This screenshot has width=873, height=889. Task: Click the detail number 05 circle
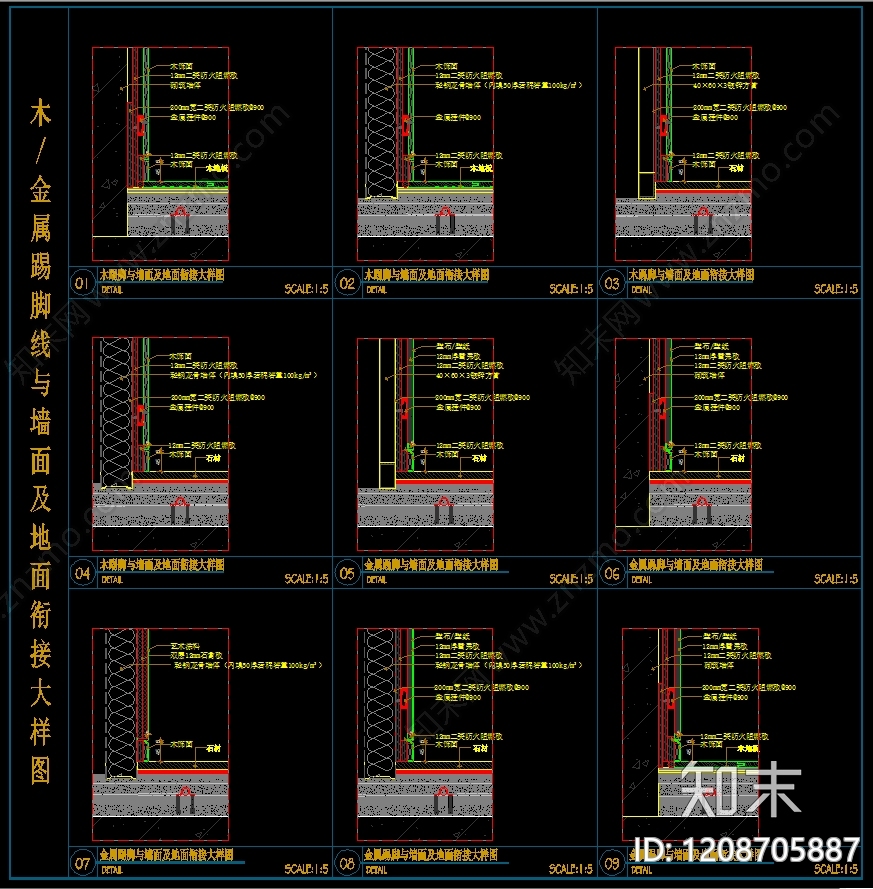coord(347,573)
